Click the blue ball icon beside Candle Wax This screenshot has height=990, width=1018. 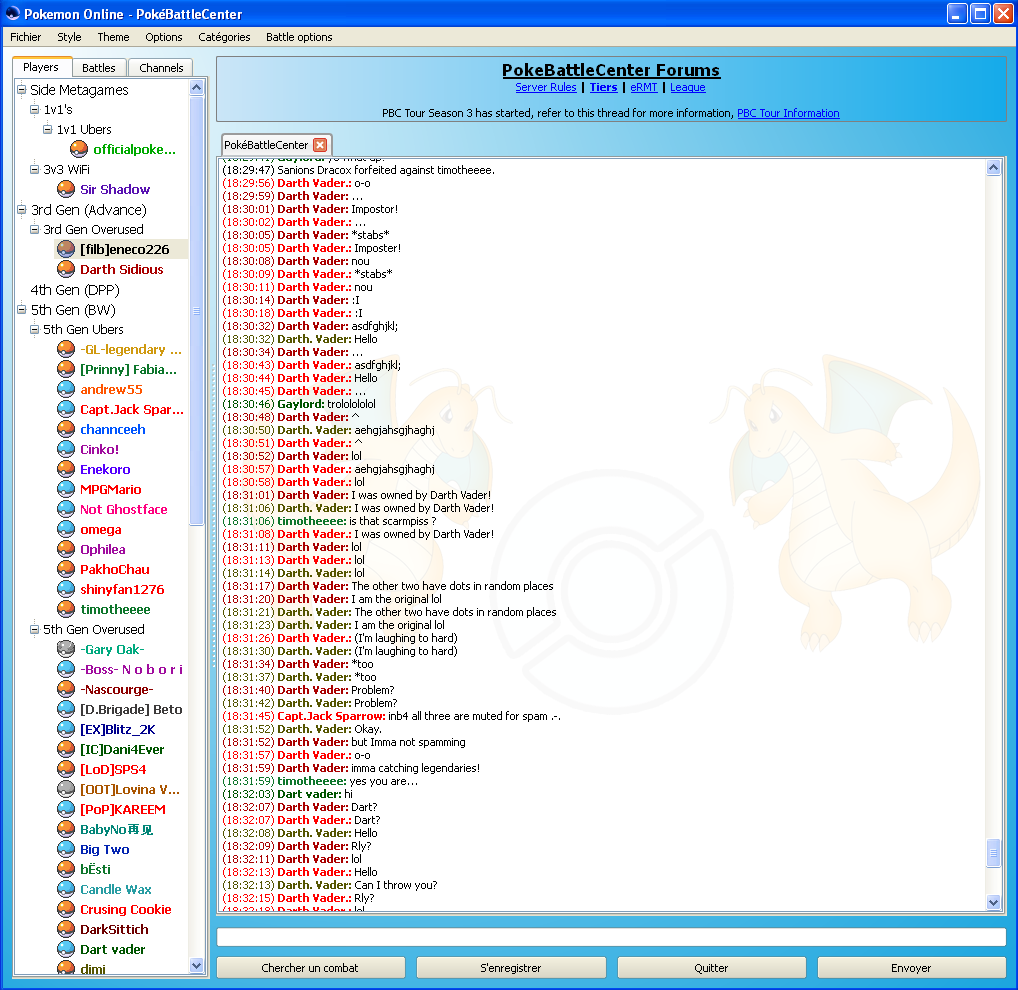coord(66,889)
